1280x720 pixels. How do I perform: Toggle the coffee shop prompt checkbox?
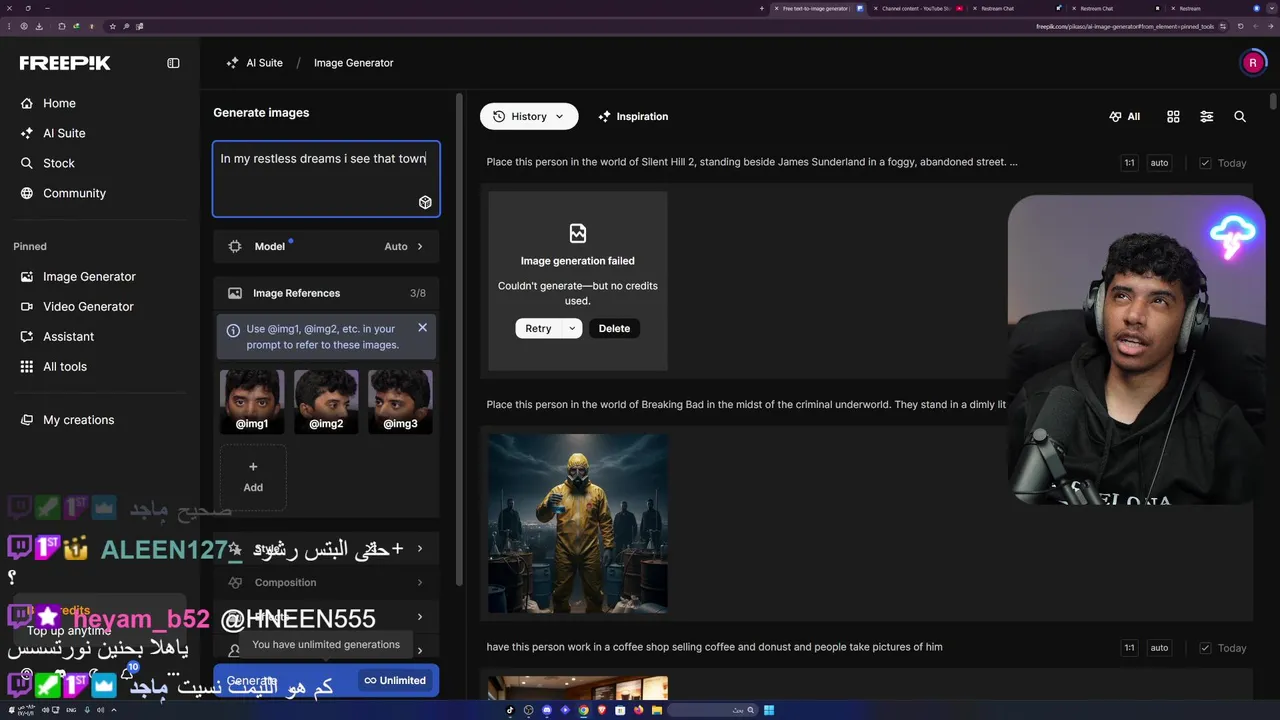pyautogui.click(x=1205, y=648)
